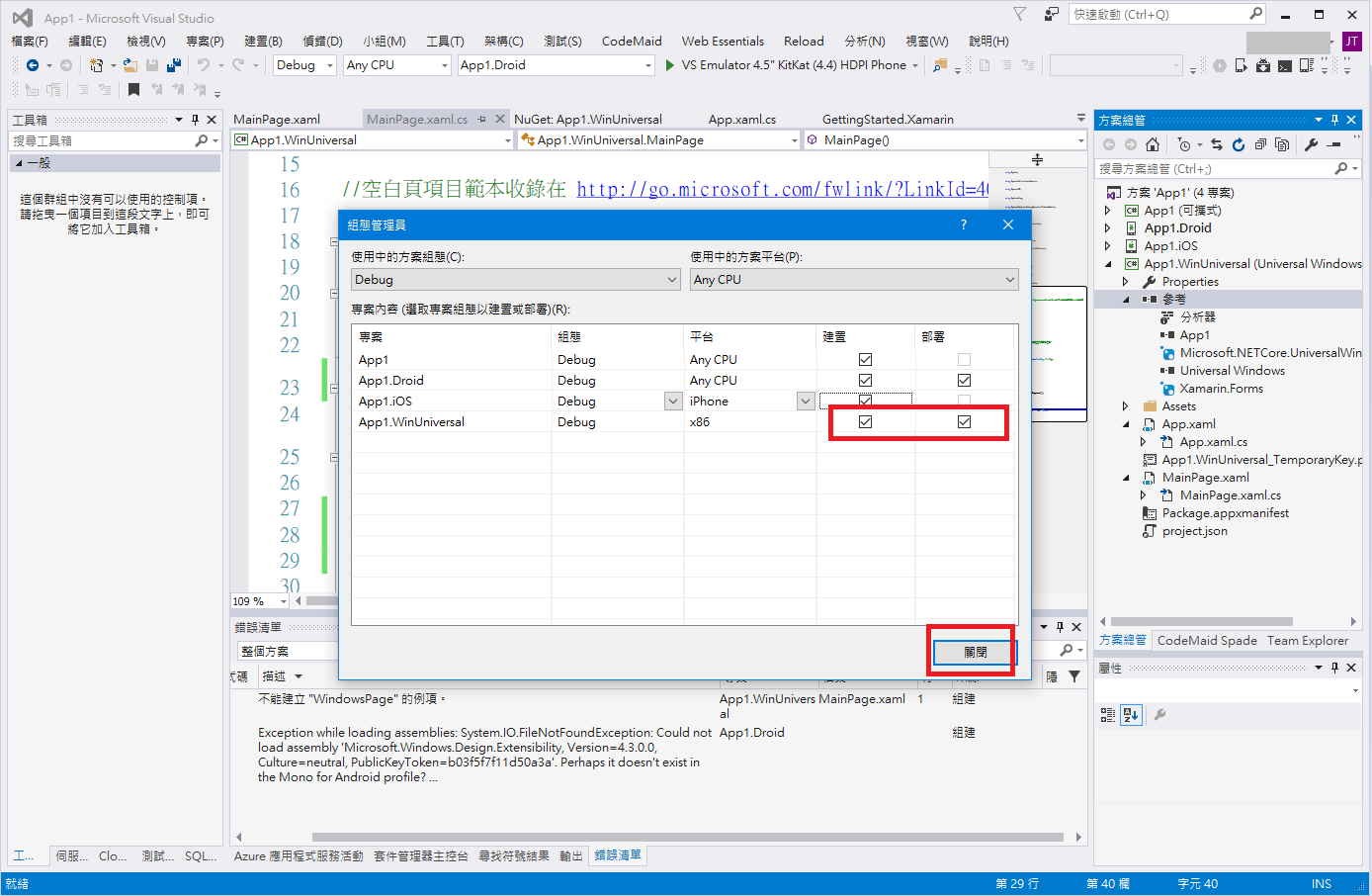
Task: Click the dialog help question mark
Action: [964, 224]
